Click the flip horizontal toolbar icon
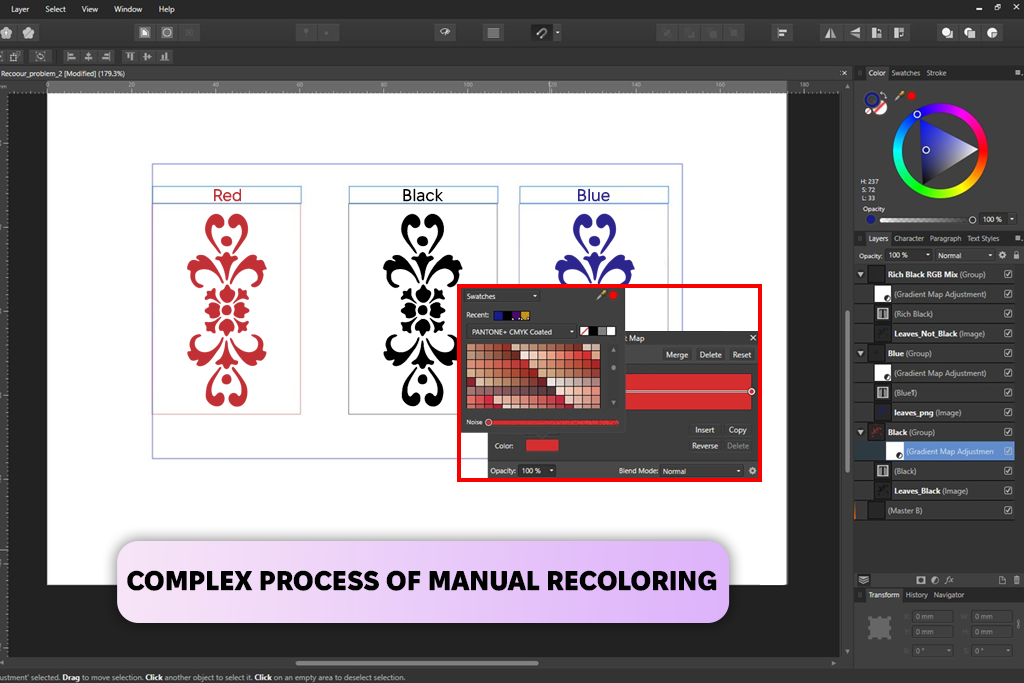The width and height of the screenshot is (1024, 683). (831, 33)
